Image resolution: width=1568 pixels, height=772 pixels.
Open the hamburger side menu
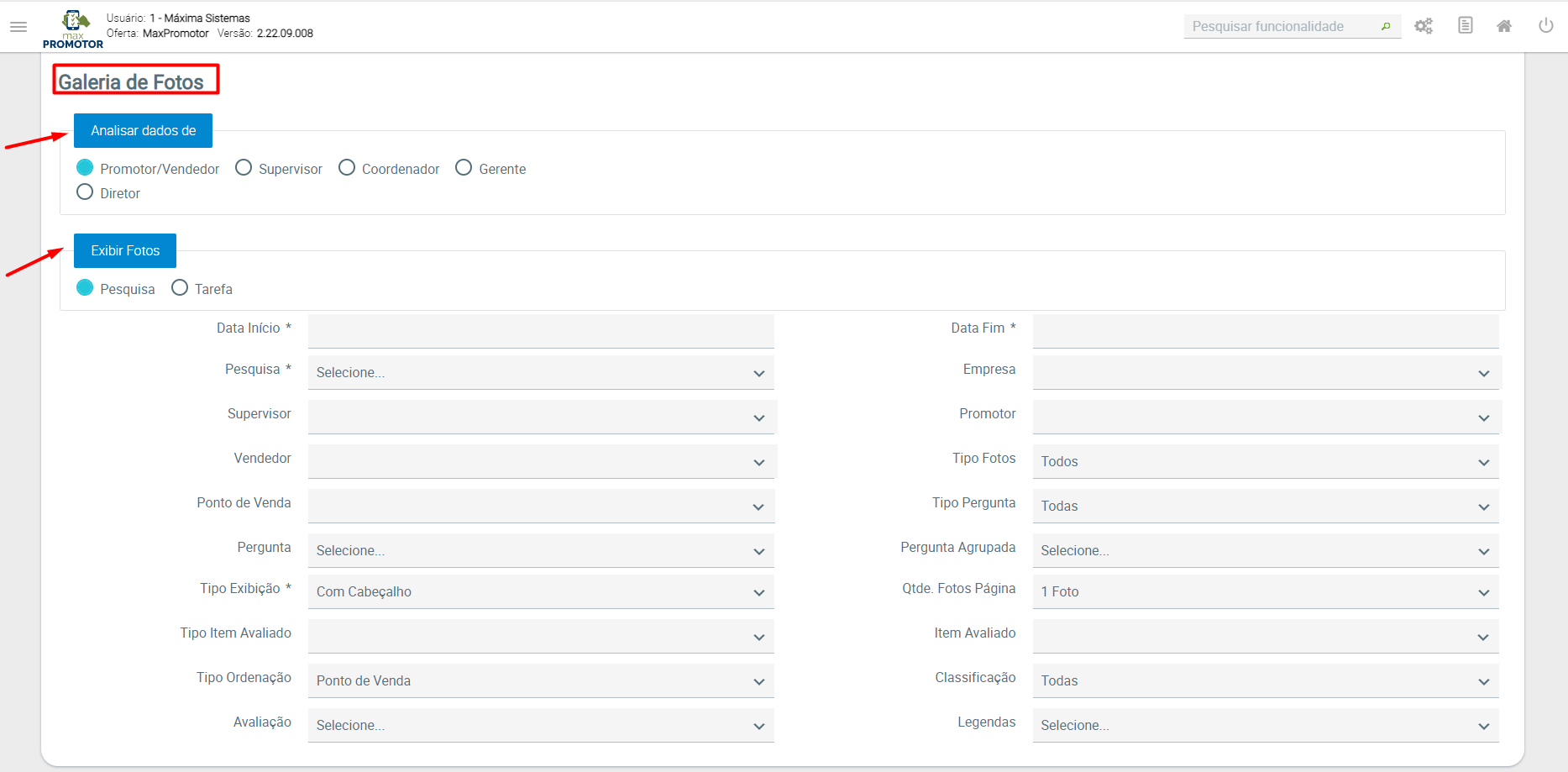(18, 27)
